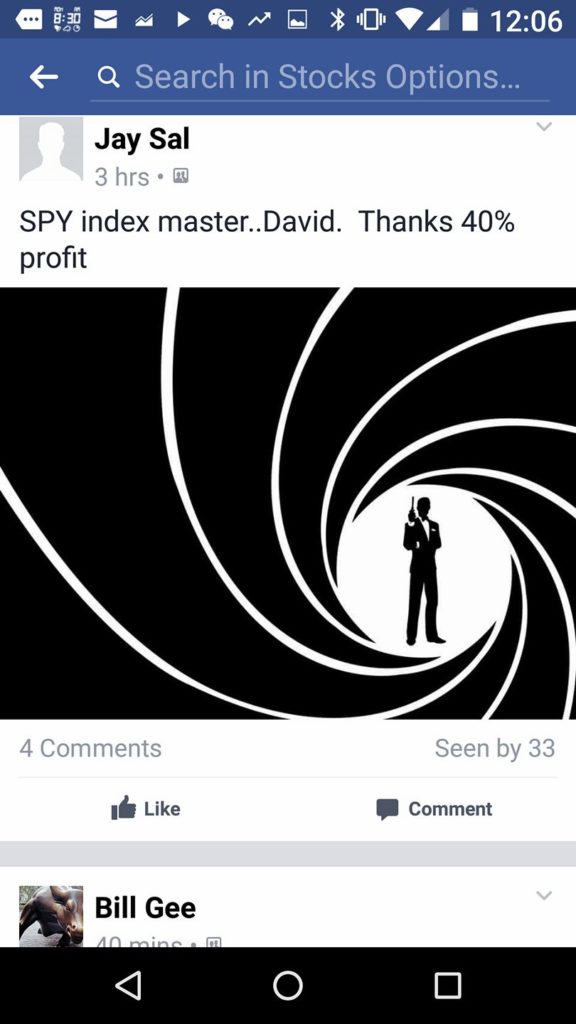Tap the Comment button
Viewport: 576px width, 1024px height.
pyautogui.click(x=434, y=808)
